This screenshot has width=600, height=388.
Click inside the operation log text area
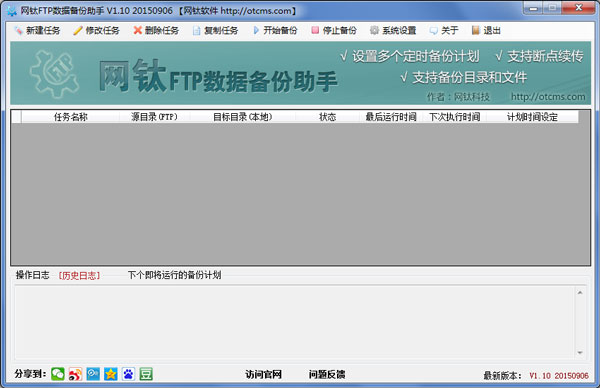tap(295, 322)
